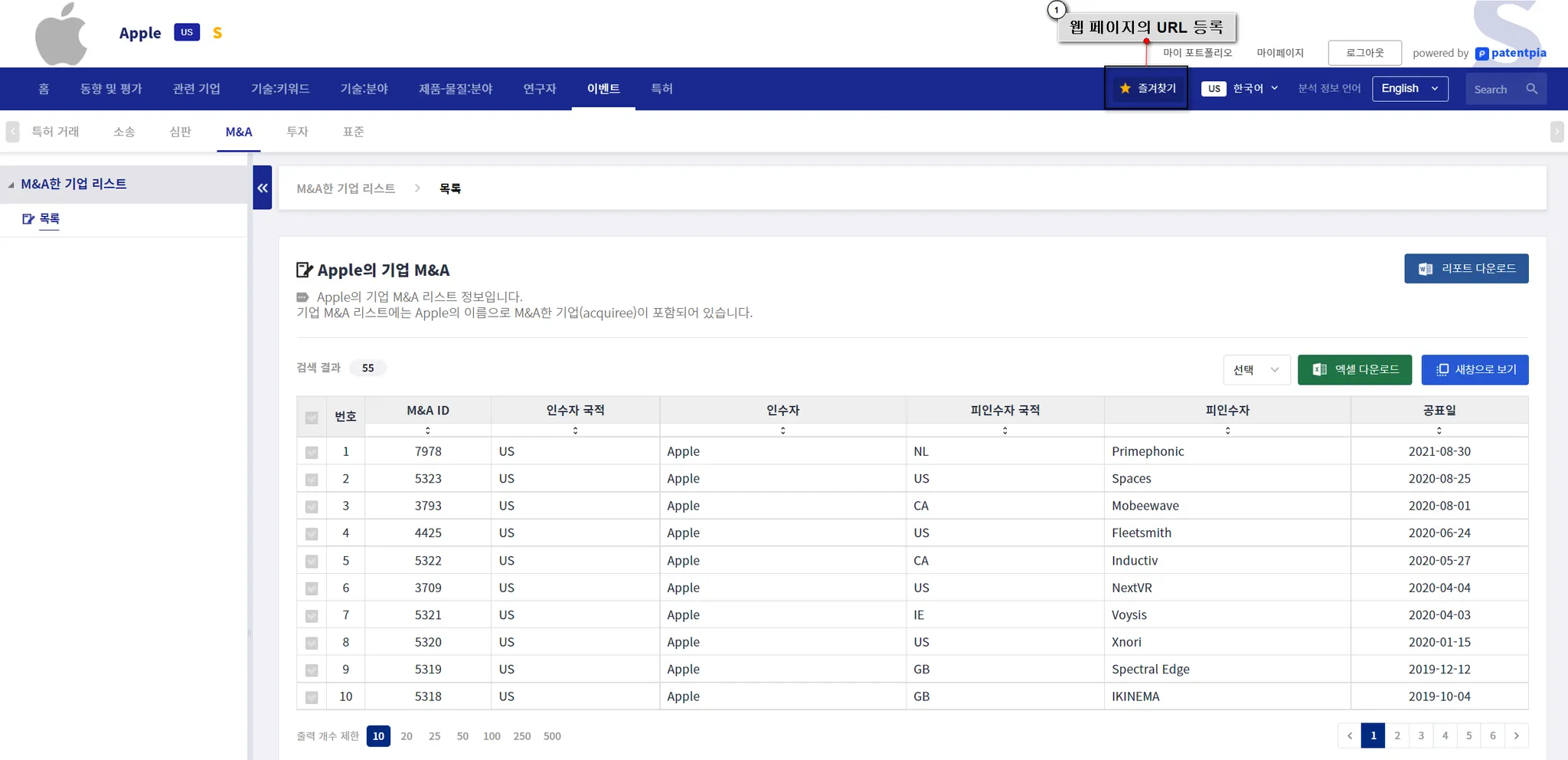Viewport: 1568px width, 760px height.
Task: Sort by 인수자 국적 column arrows
Action: 575,431
